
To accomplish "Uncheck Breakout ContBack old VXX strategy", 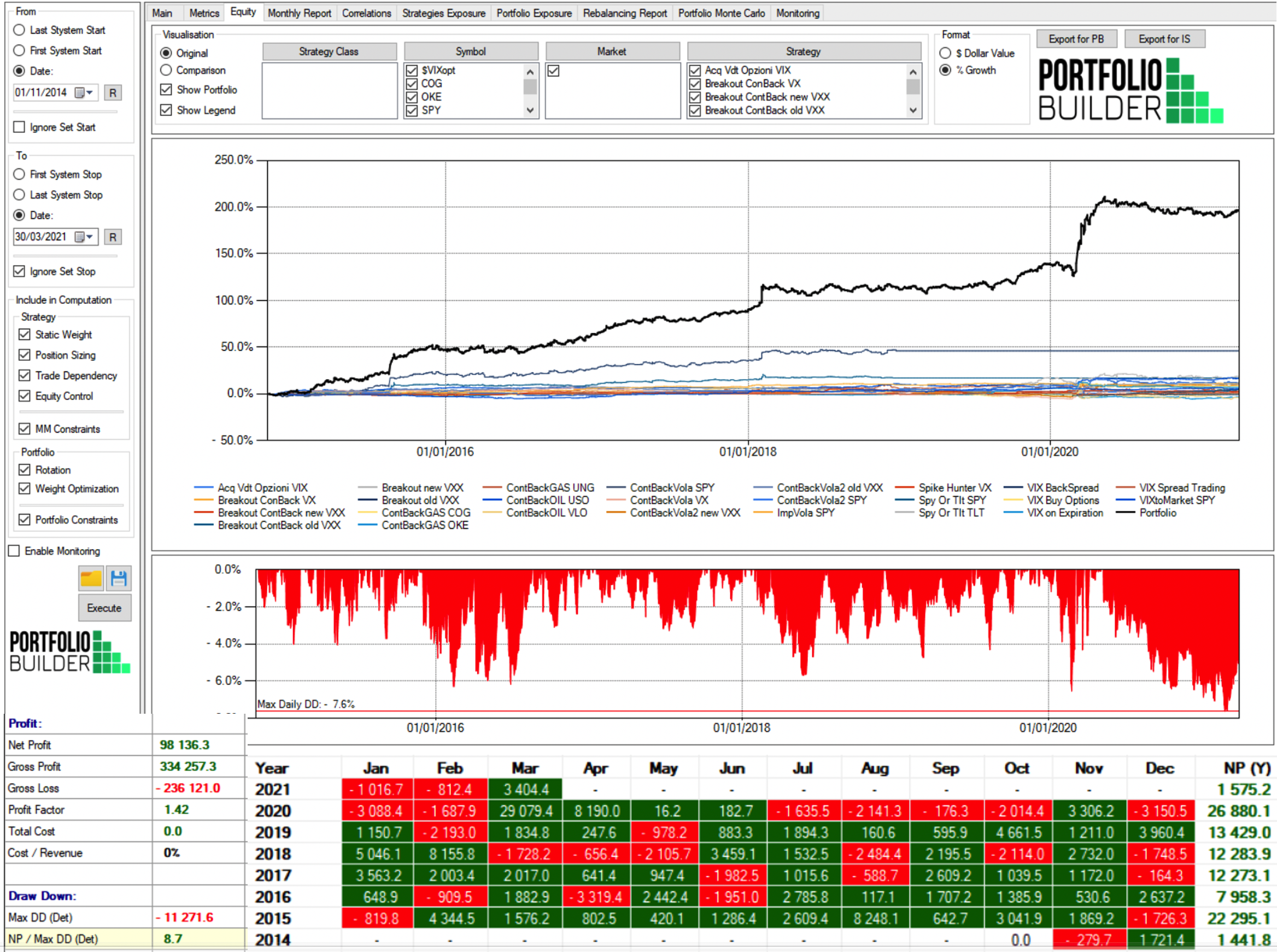I will (695, 110).
